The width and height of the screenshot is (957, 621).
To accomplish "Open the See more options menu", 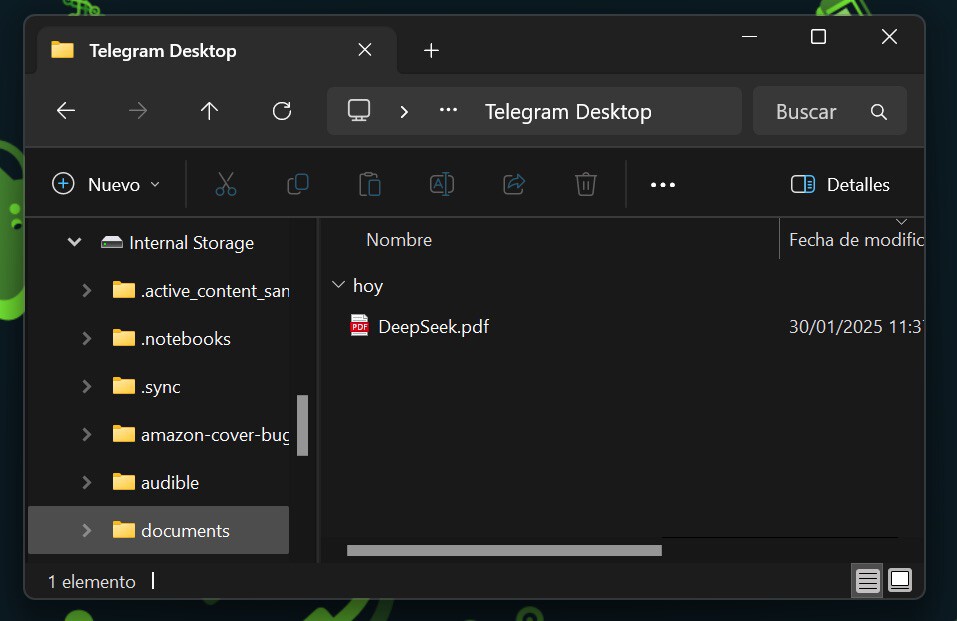I will pos(663,184).
